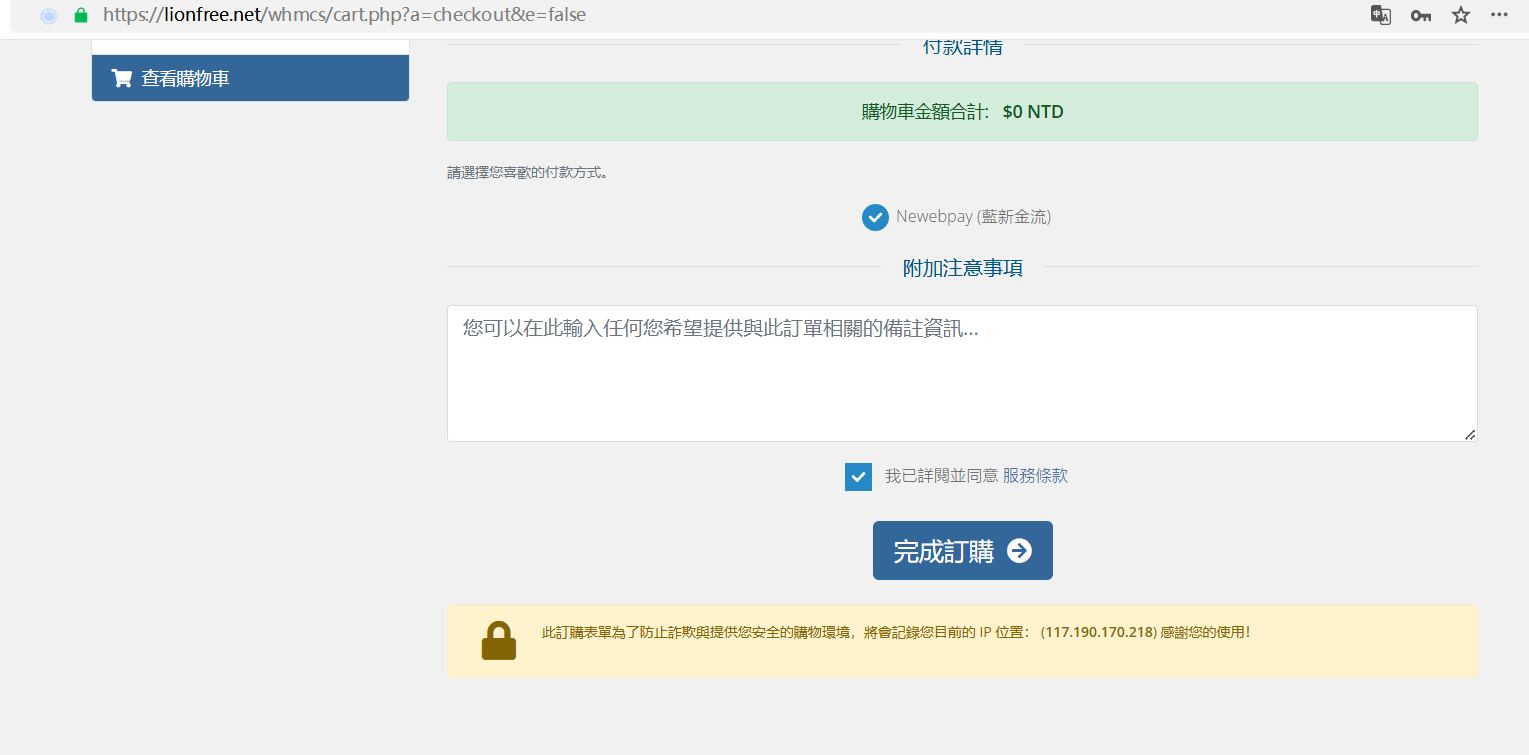Click the IP address 117.190.170.218 text
The height and width of the screenshot is (755, 1529).
[x=1099, y=632]
